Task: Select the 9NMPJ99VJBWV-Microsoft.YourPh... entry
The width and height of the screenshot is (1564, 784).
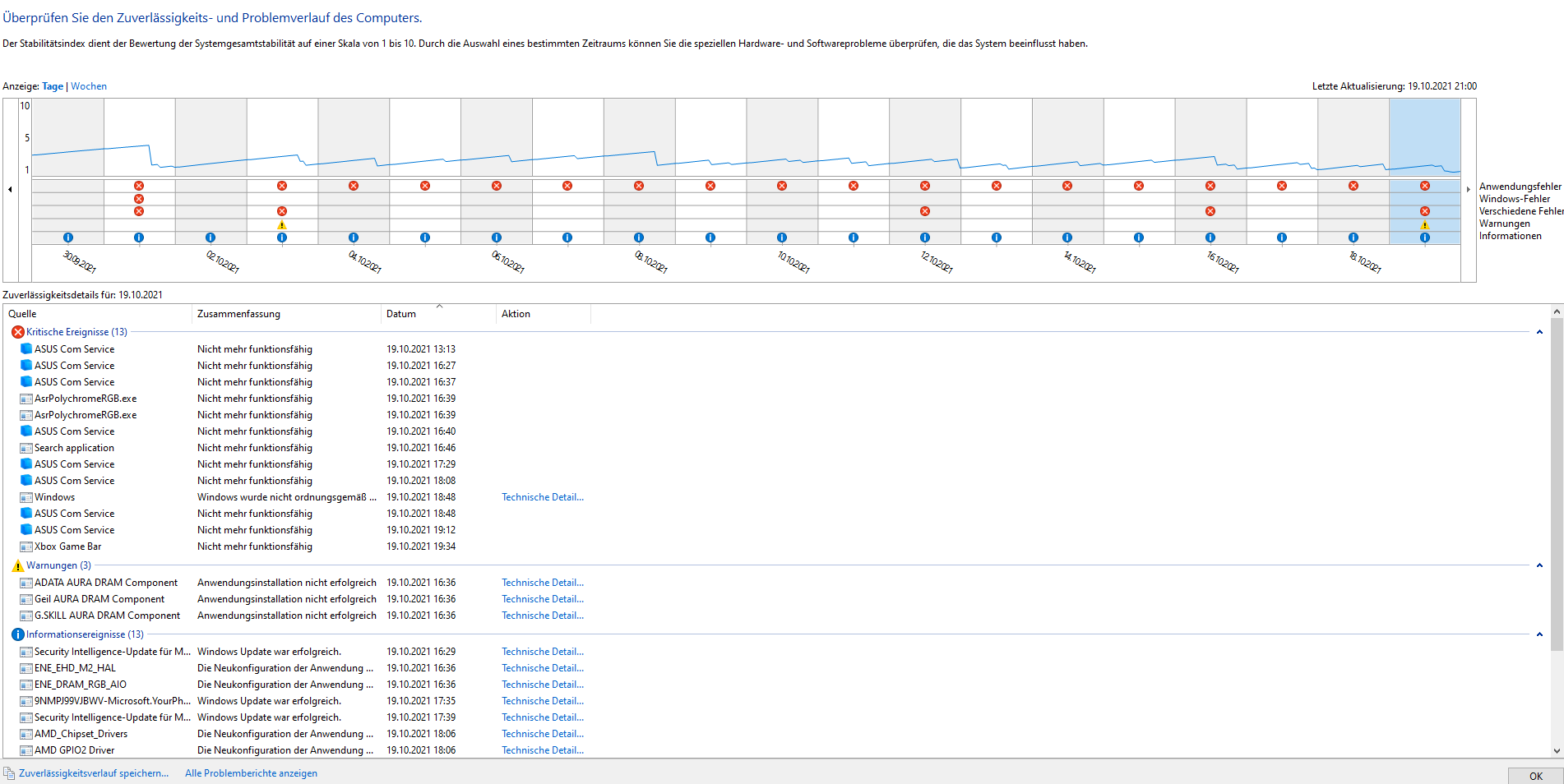Action: coord(113,701)
